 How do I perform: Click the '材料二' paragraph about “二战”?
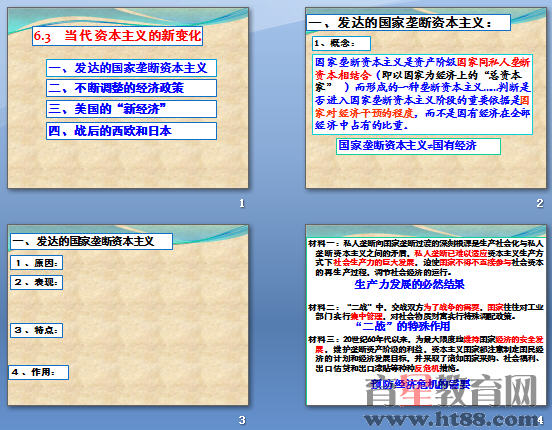point(426,312)
